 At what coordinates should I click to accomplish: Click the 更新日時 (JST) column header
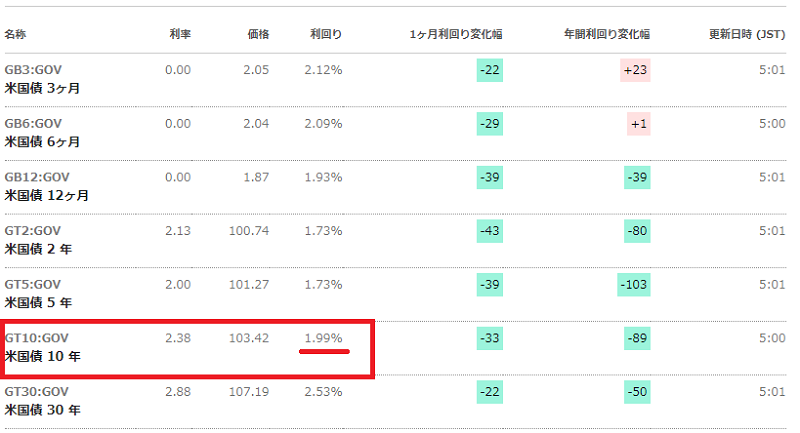[x=747, y=34]
